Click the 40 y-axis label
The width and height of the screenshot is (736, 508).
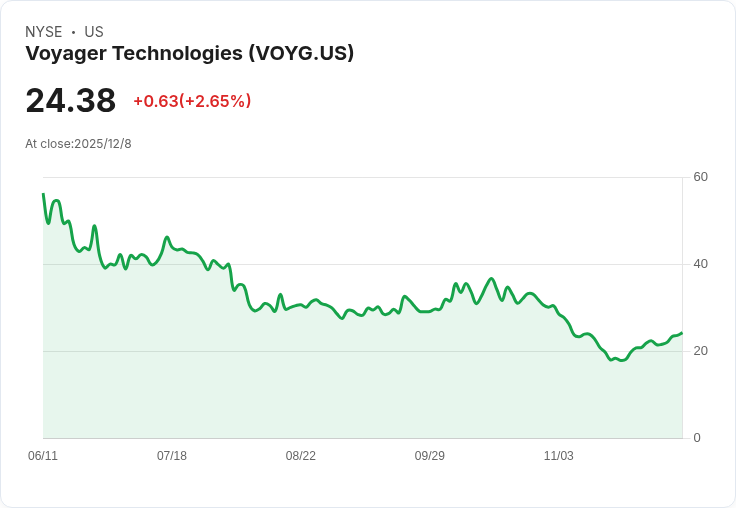(700, 264)
